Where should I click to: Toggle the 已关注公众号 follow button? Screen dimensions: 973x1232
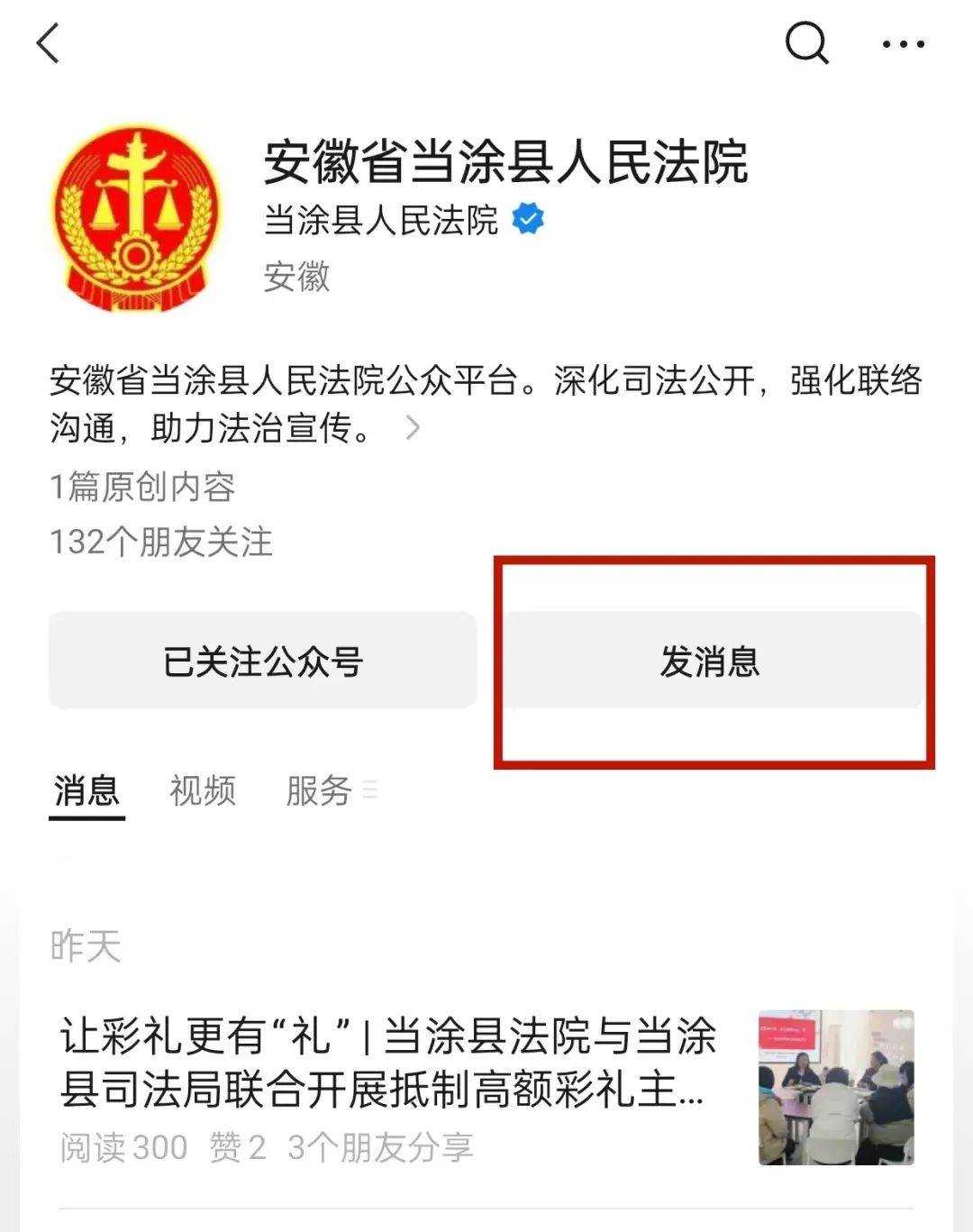(x=263, y=661)
